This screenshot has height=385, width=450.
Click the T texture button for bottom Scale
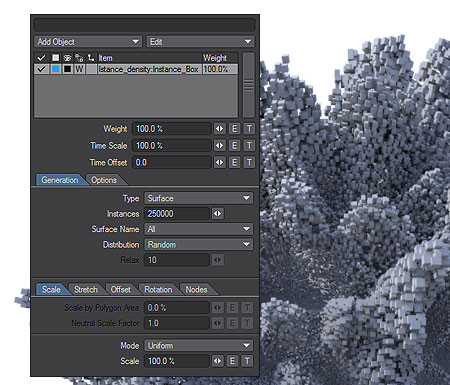(247, 361)
